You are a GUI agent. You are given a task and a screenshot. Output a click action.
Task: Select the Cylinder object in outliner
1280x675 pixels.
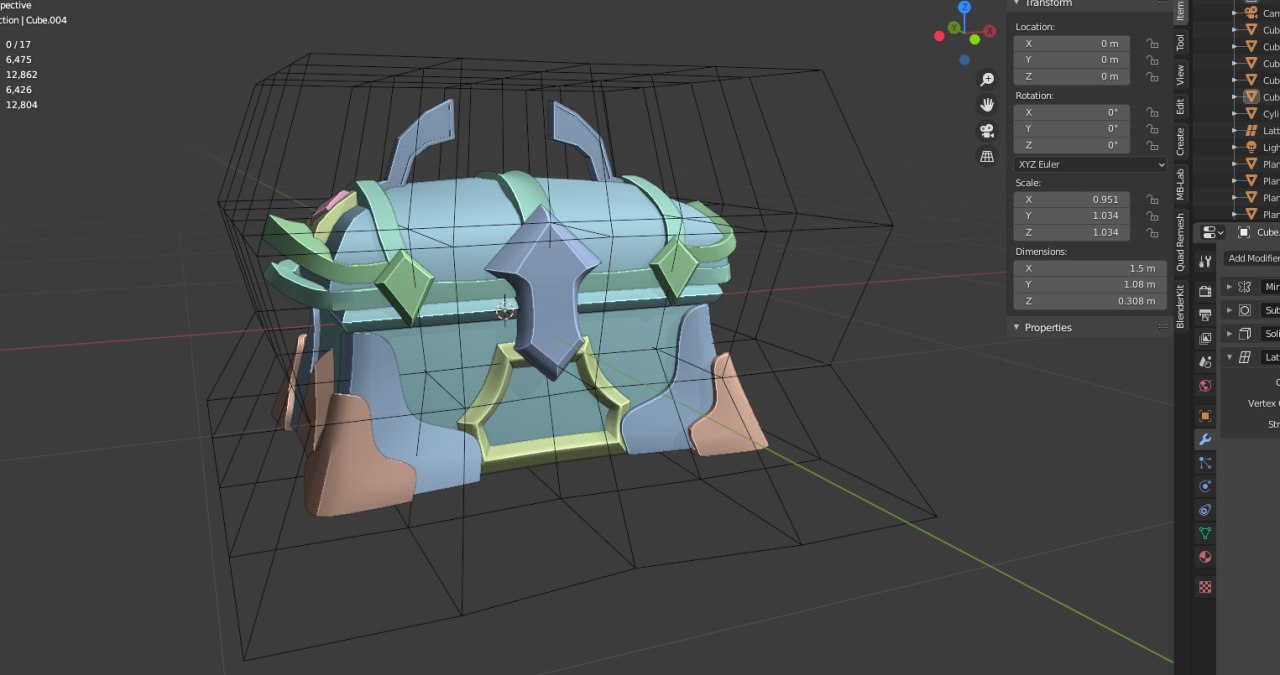click(x=1262, y=114)
